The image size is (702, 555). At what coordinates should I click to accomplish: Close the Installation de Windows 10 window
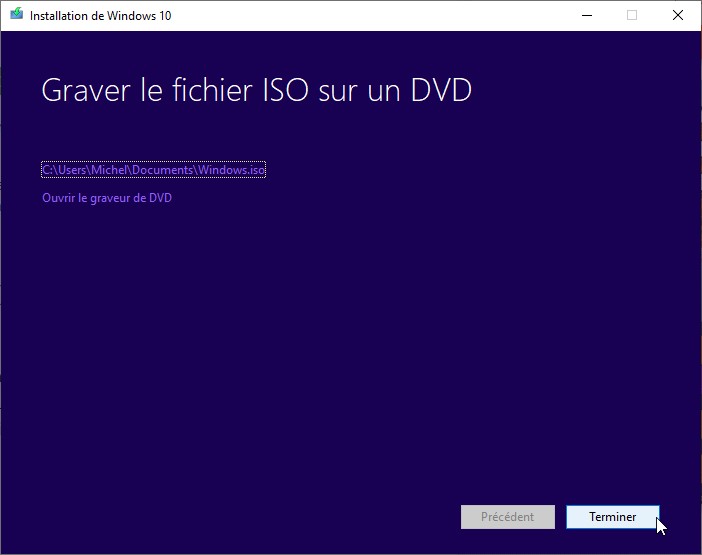point(678,15)
